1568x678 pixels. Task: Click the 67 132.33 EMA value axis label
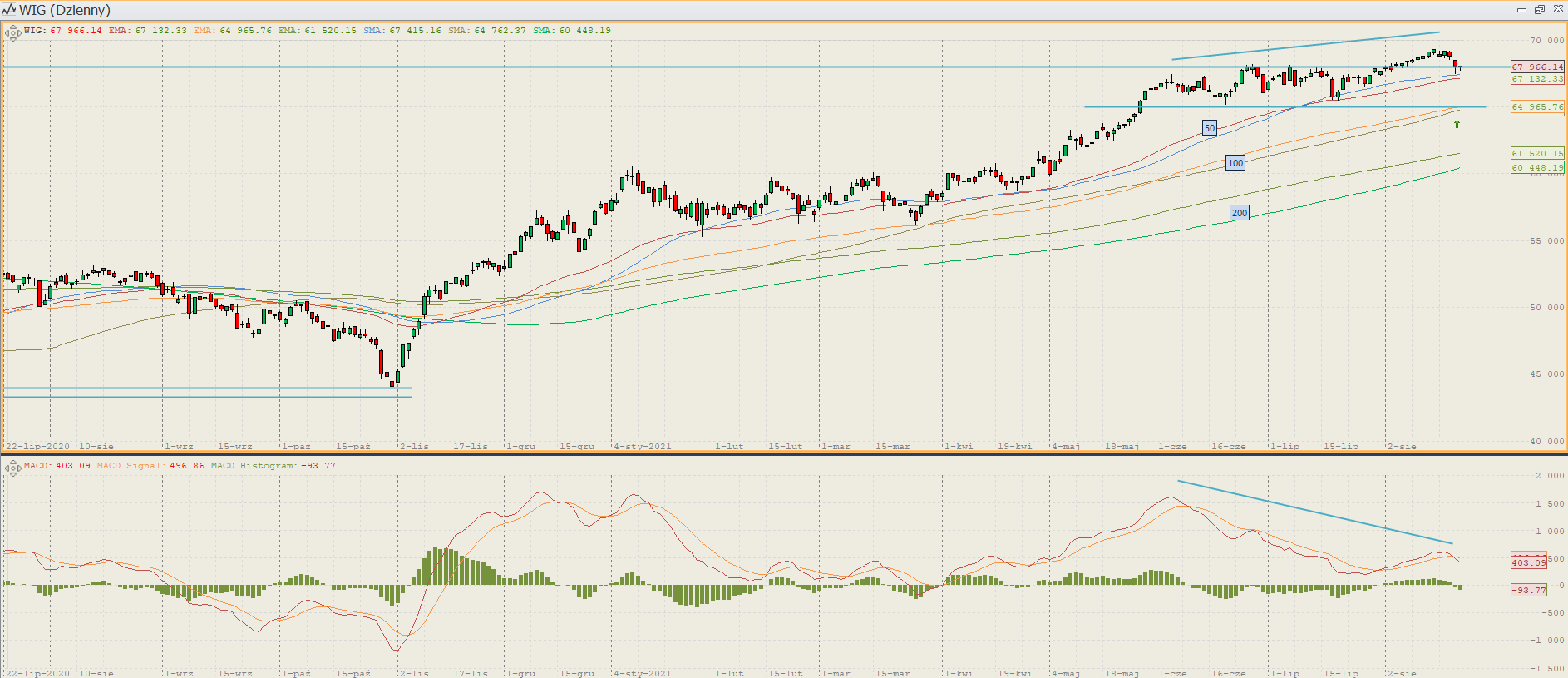[1537, 79]
